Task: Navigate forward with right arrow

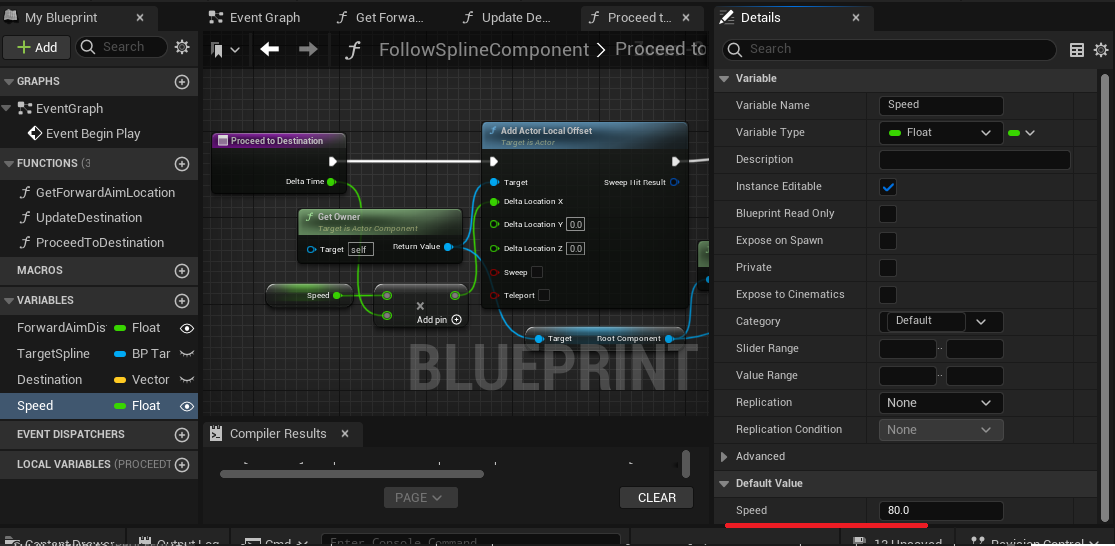Action: click(x=308, y=49)
